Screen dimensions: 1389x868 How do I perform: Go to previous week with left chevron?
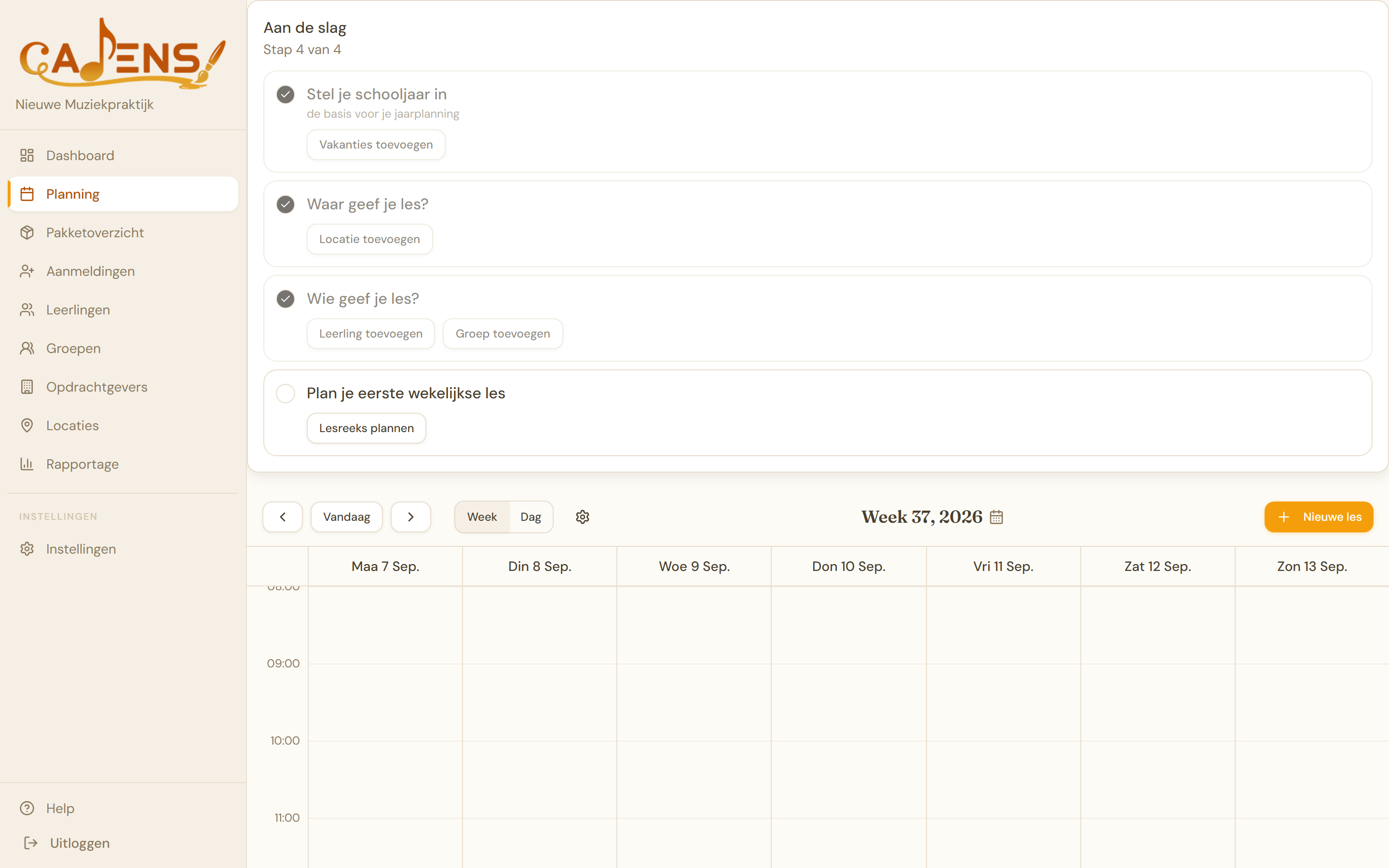(x=283, y=516)
